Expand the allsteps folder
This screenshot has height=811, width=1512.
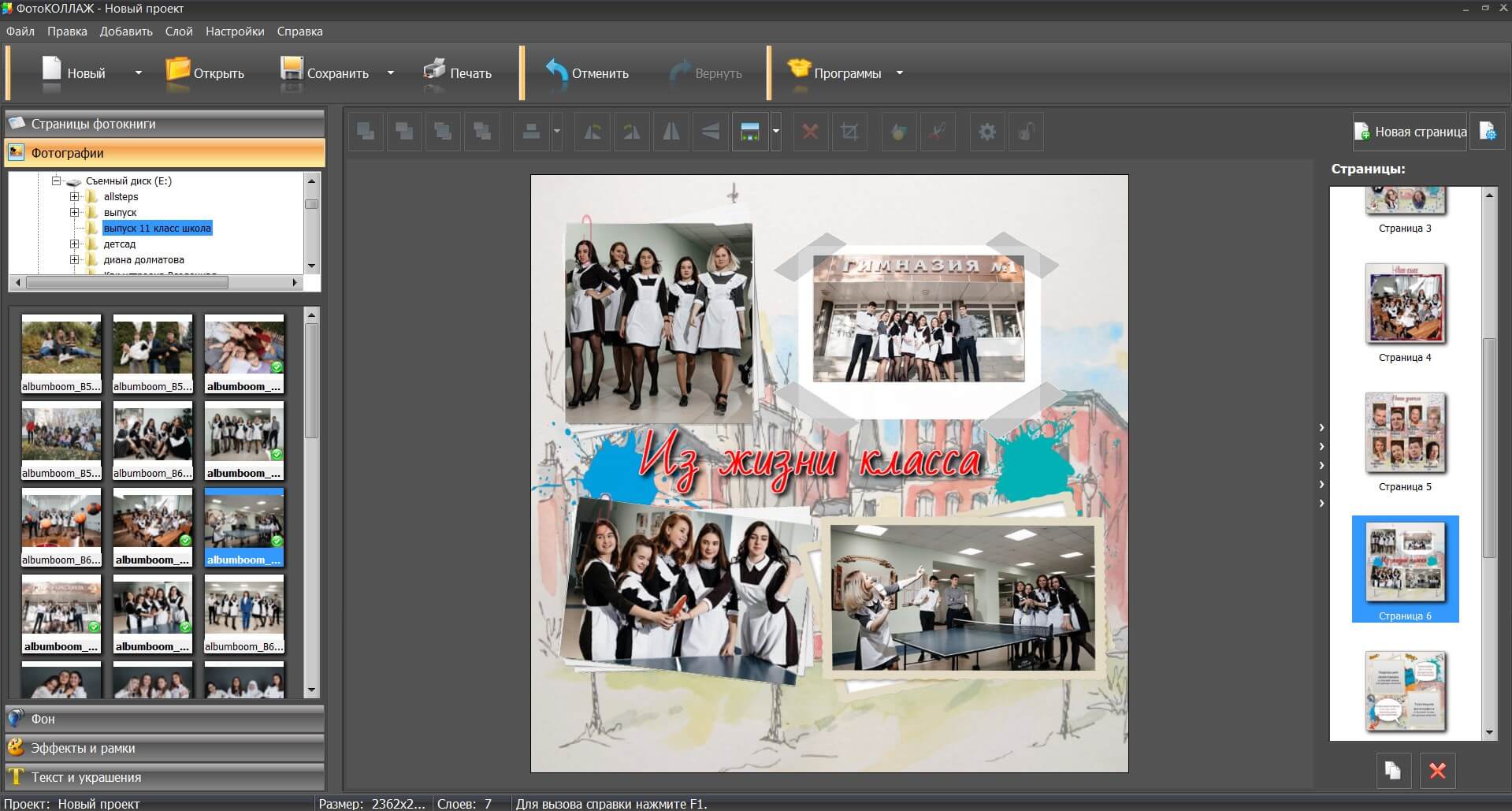point(75,196)
